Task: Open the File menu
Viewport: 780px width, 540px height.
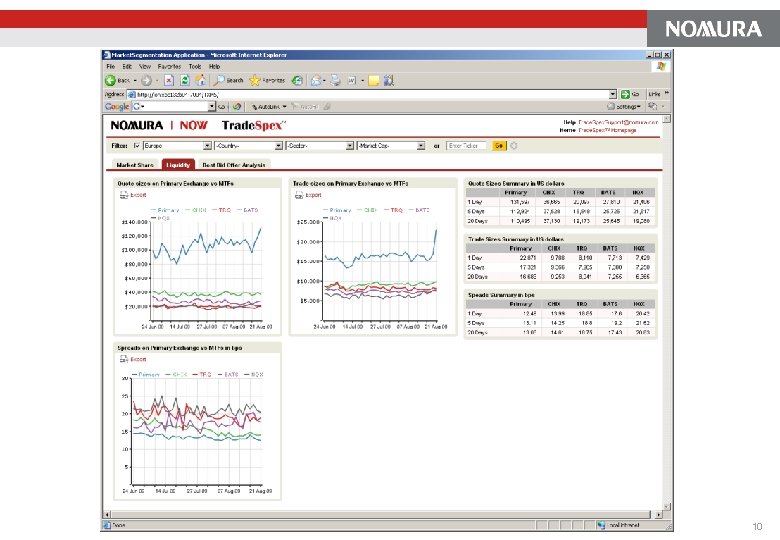Action: click(110, 66)
